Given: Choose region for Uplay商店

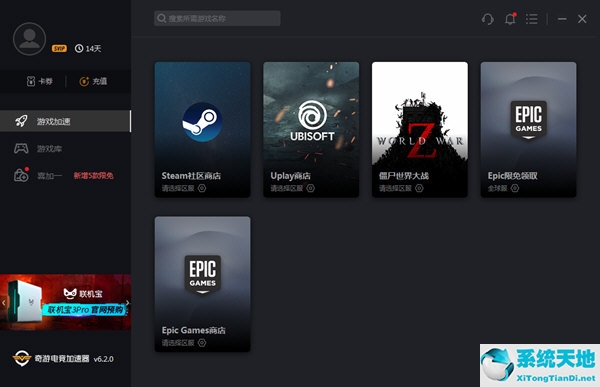Looking at the screenshot, I should (x=292, y=188).
